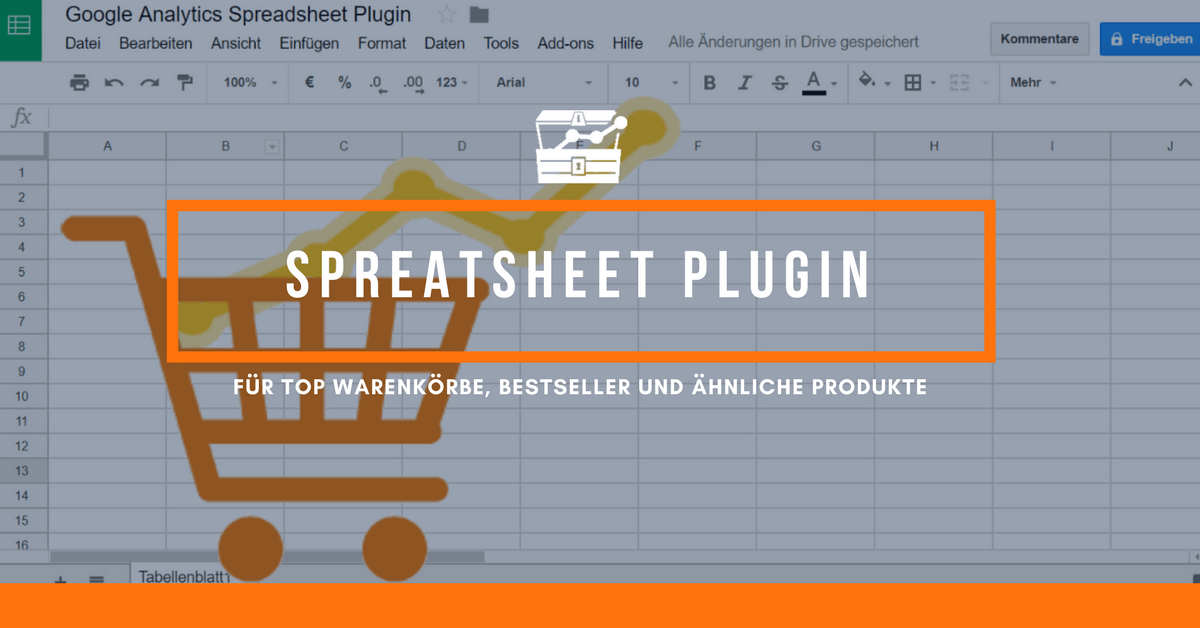Toggle bold formatting
1200x628 pixels.
(709, 83)
